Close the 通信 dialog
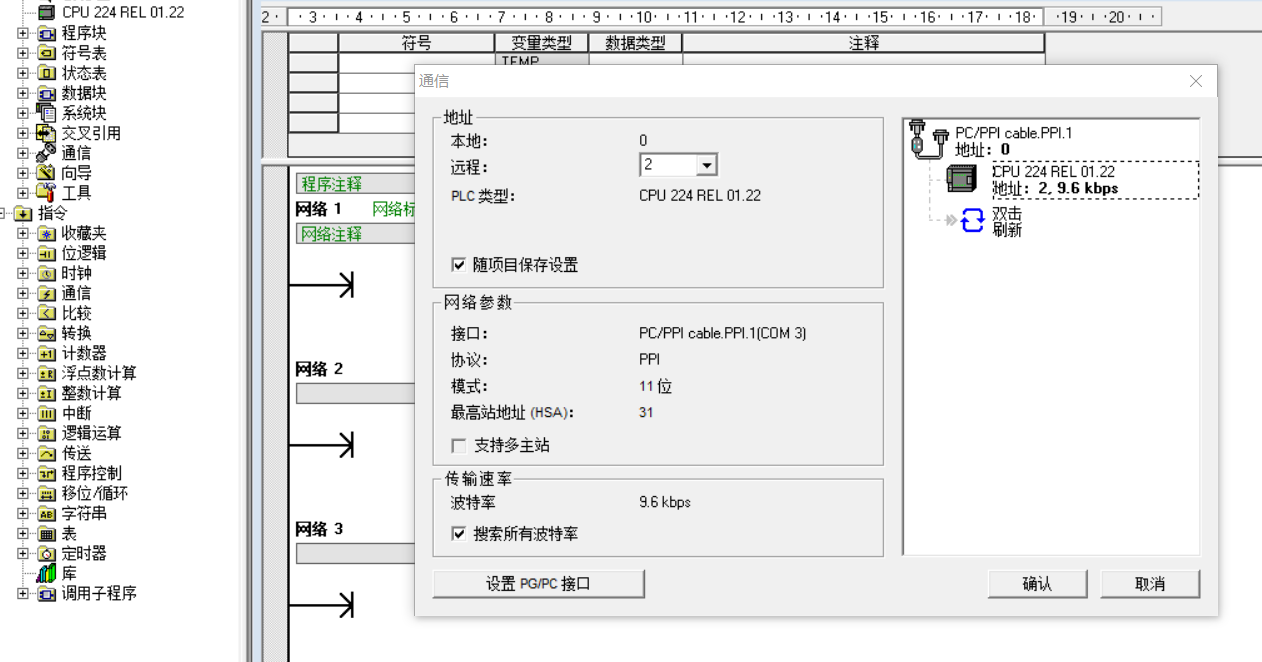Image resolution: width=1262 pixels, height=662 pixels. pos(1196,81)
